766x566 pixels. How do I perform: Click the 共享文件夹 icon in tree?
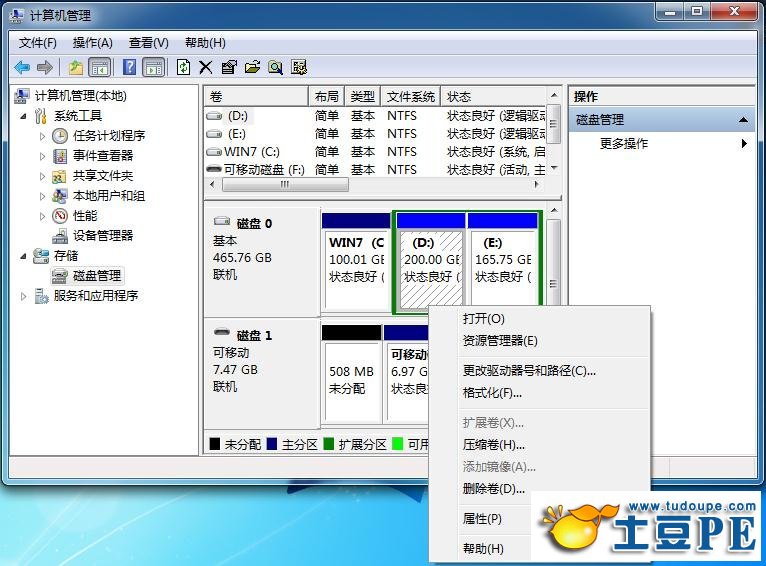click(x=60, y=176)
